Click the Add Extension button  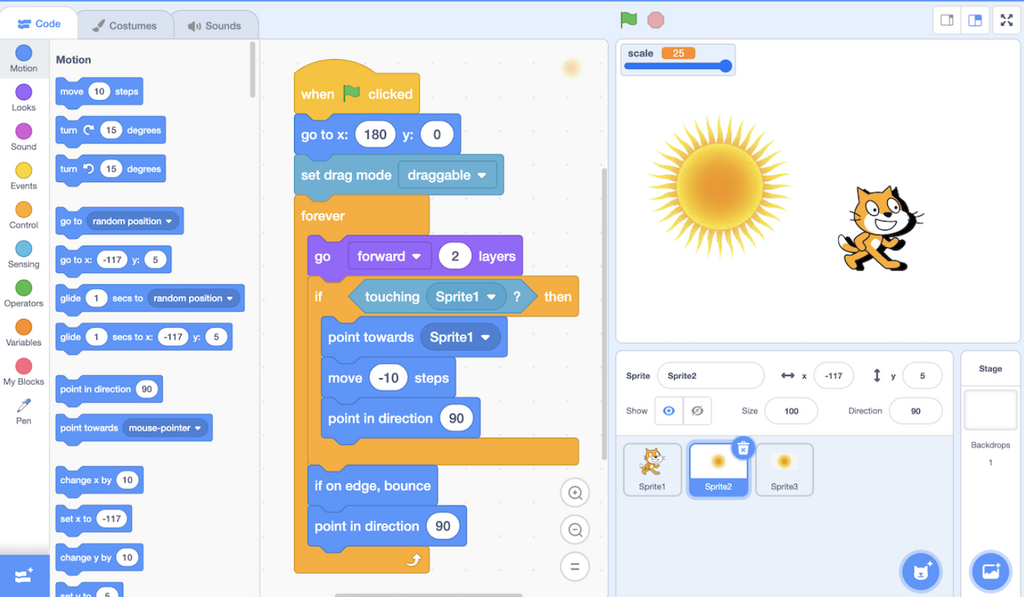[x=24, y=575]
